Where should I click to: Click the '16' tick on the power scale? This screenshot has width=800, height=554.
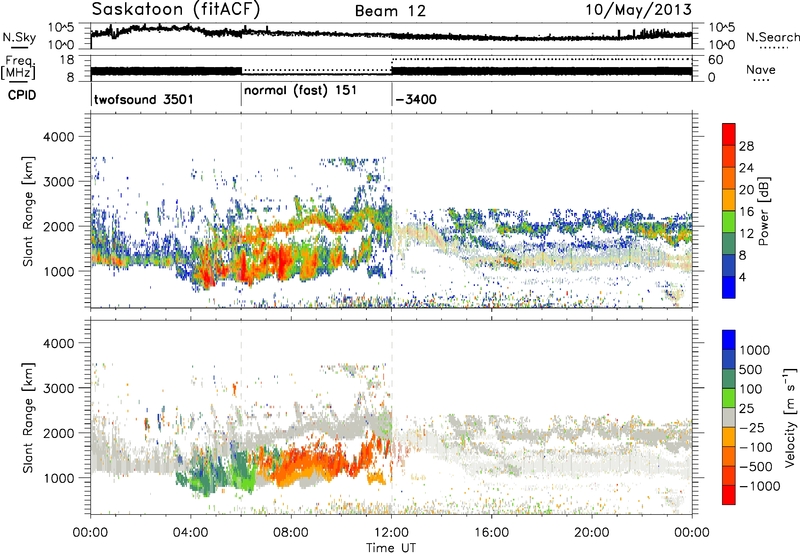pos(746,211)
